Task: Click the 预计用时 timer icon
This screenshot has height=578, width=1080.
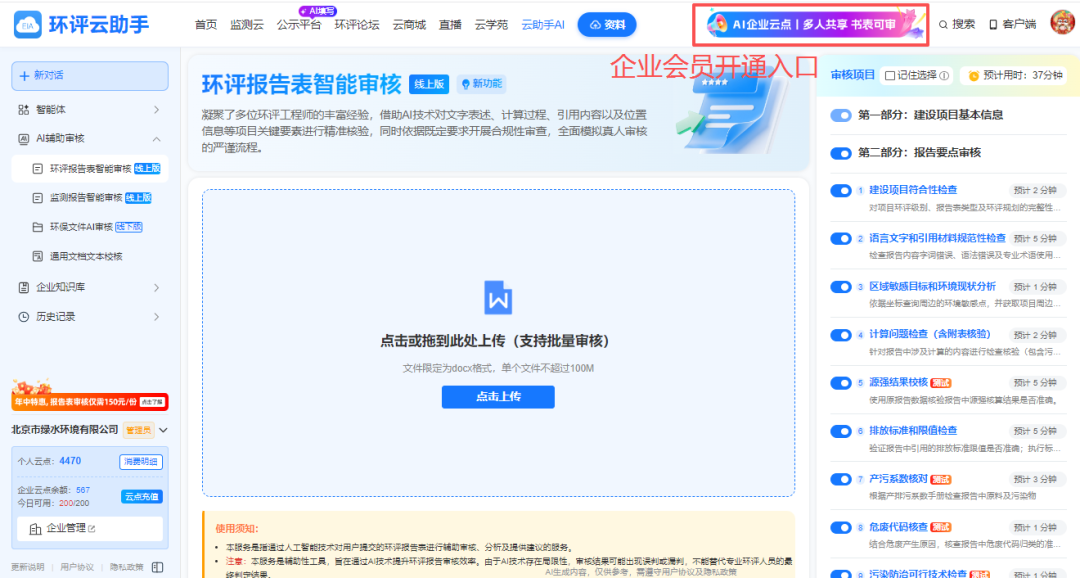Action: click(x=973, y=76)
